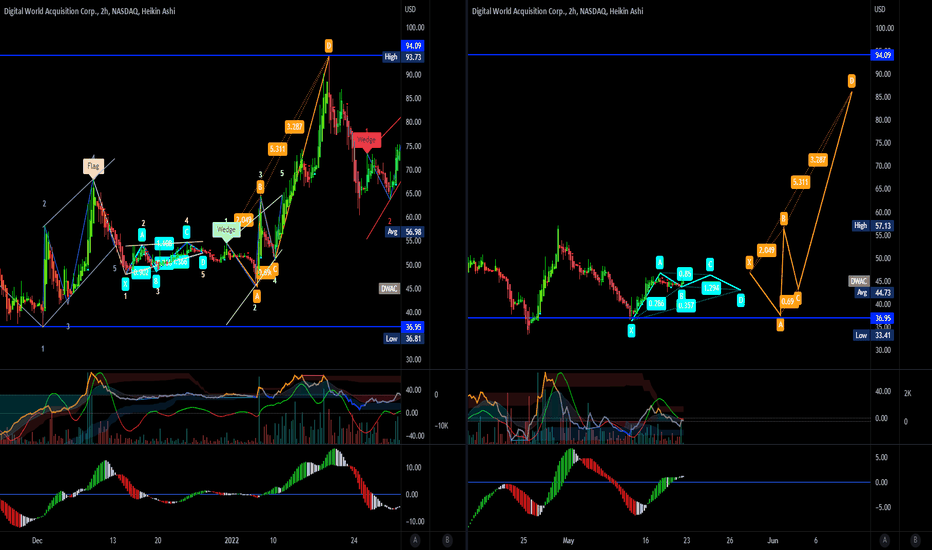
Task: Toggle auto-scale 'A' button on right chart
Action: 884,540
